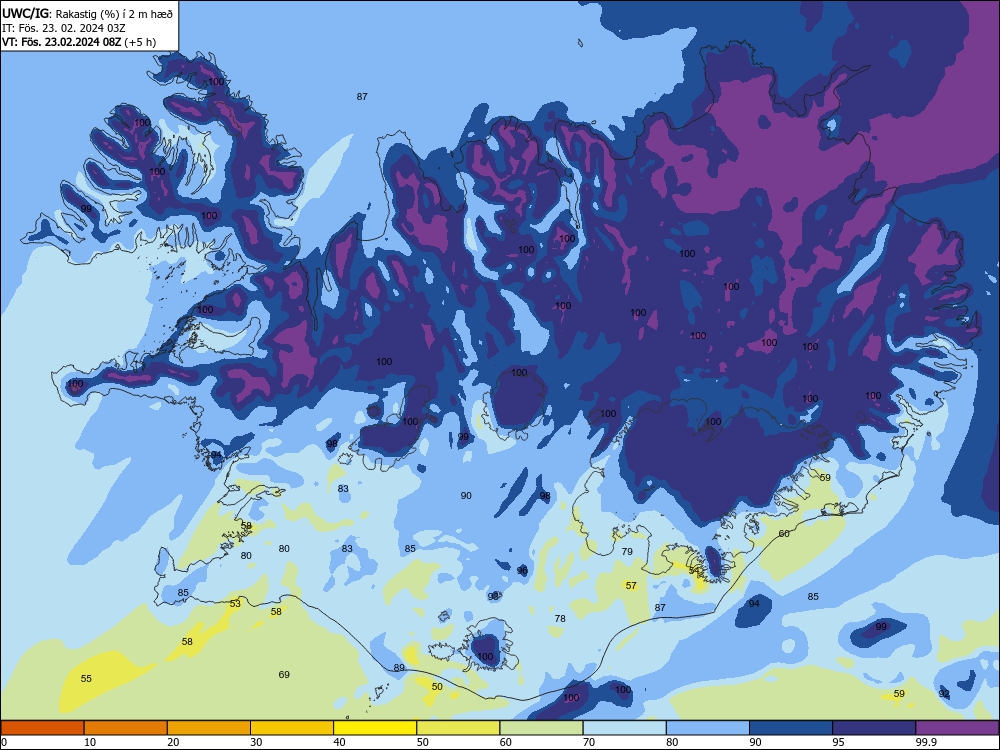Viewport: 1000px width, 750px height.
Task: Select the legend tick label 10
Action: pyautogui.click(x=90, y=742)
